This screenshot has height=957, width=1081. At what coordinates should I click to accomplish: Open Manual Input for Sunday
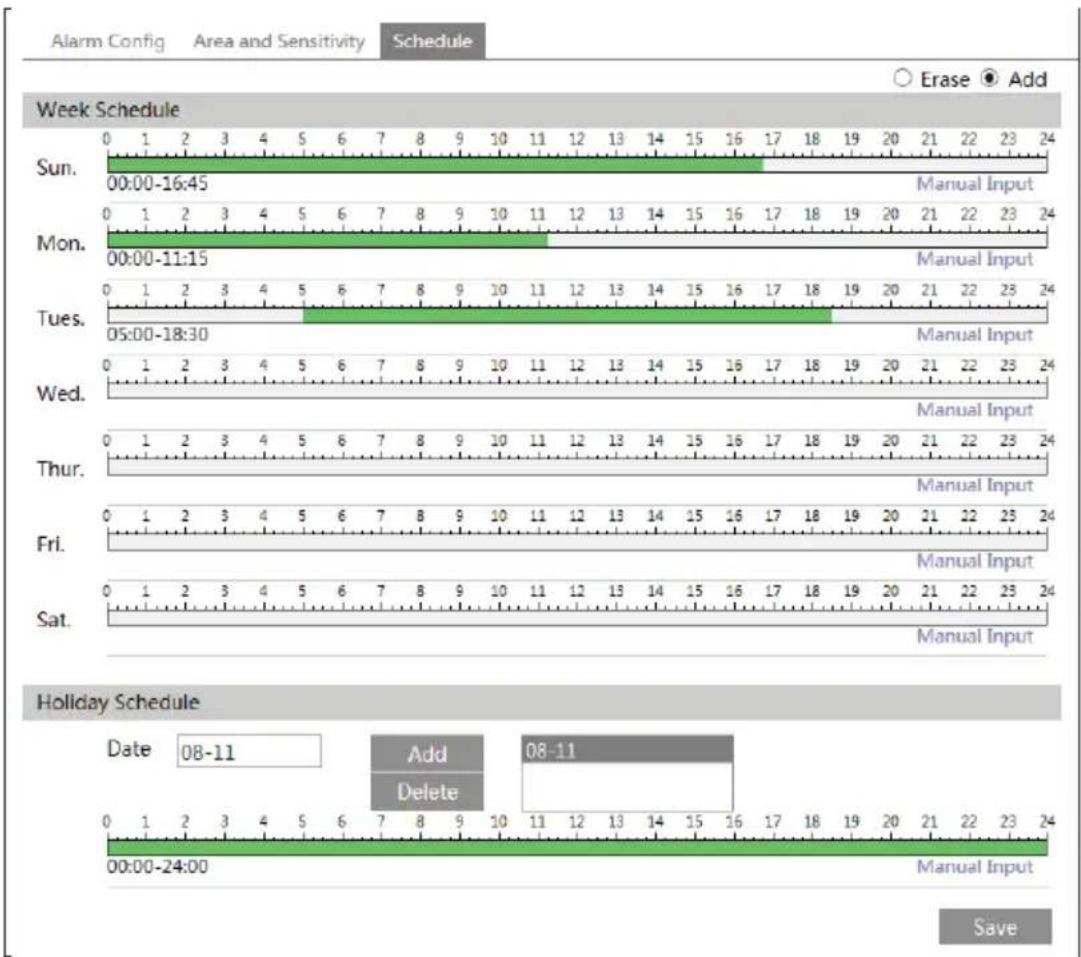(x=974, y=184)
